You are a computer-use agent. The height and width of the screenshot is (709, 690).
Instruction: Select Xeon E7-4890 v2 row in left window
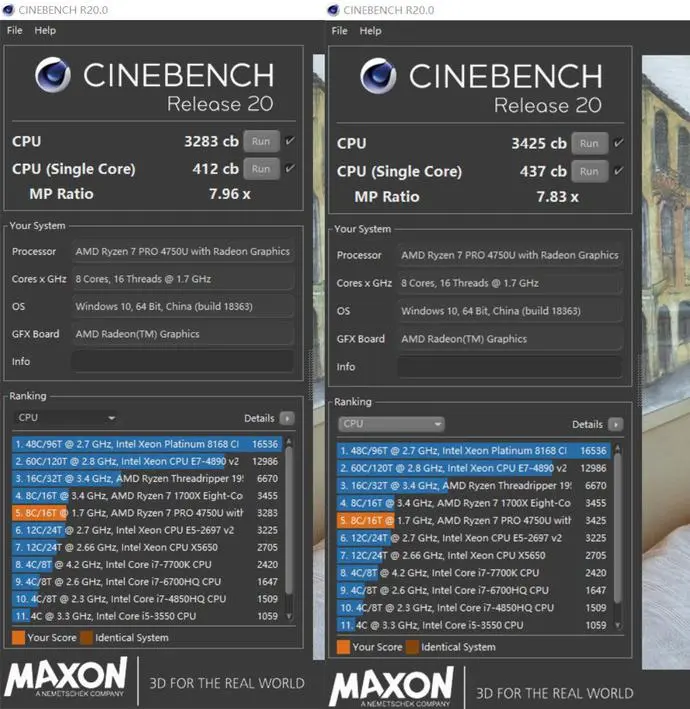(x=147, y=461)
